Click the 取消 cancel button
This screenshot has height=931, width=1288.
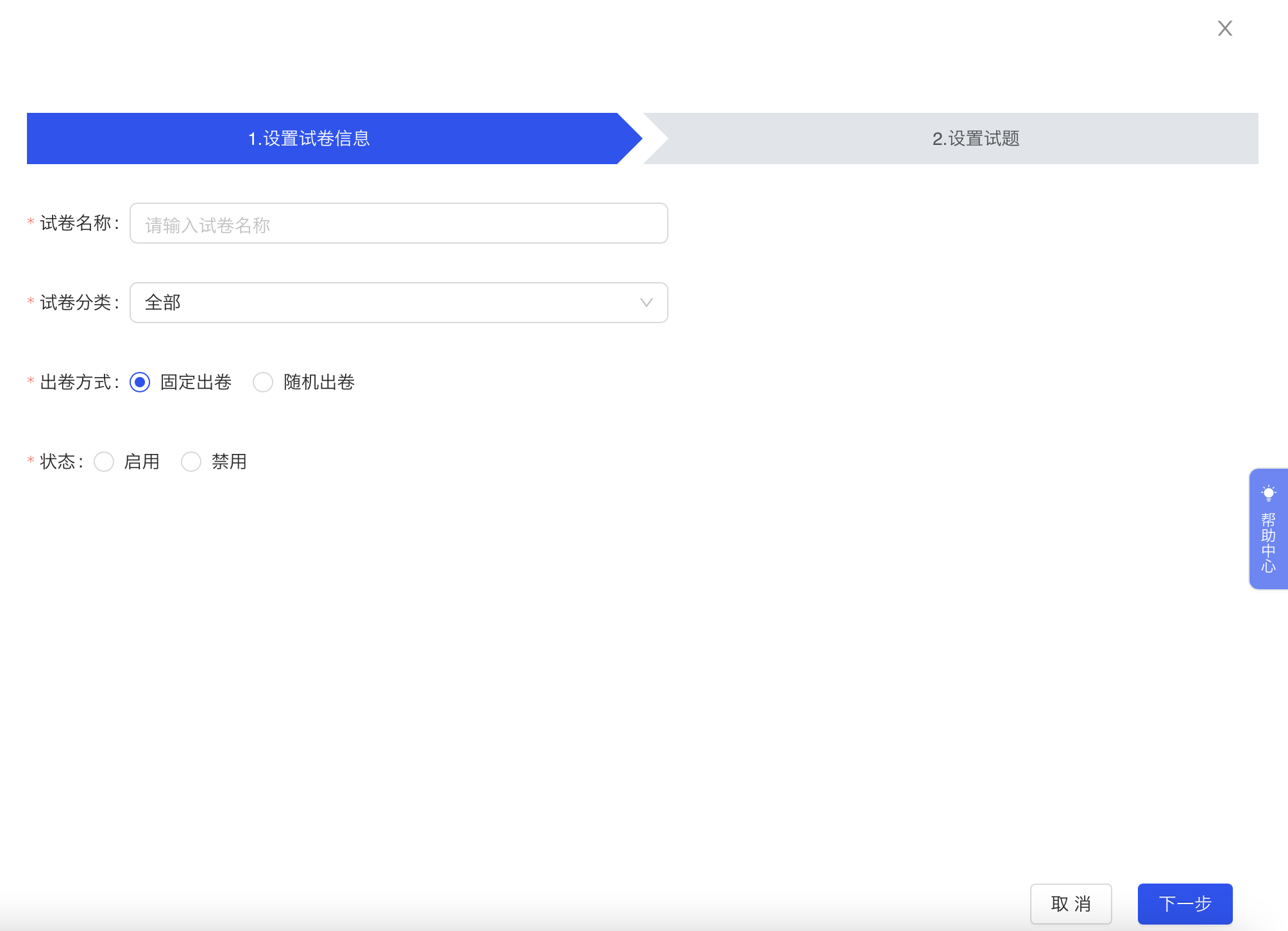pos(1071,904)
